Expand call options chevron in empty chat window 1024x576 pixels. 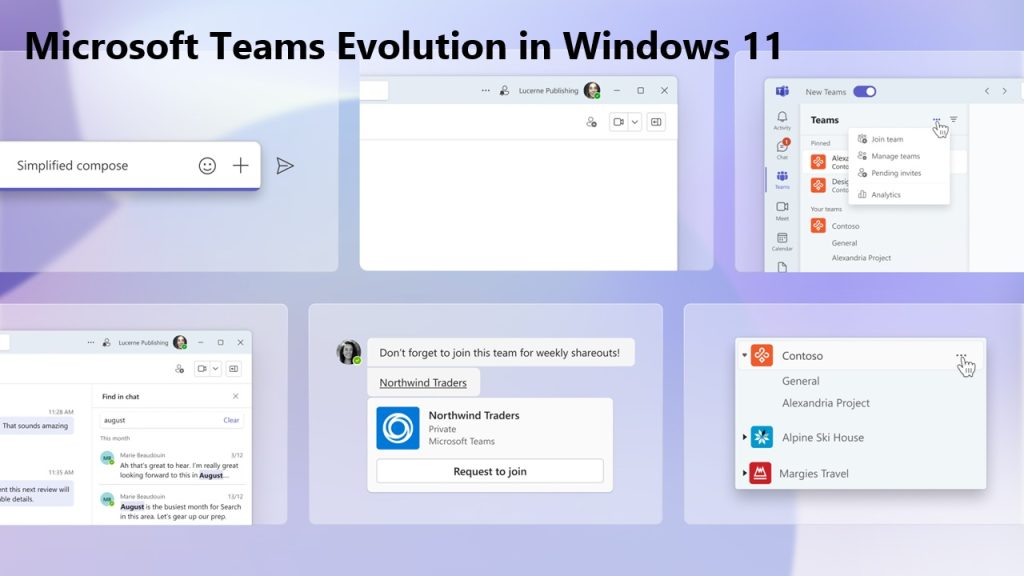[634, 122]
